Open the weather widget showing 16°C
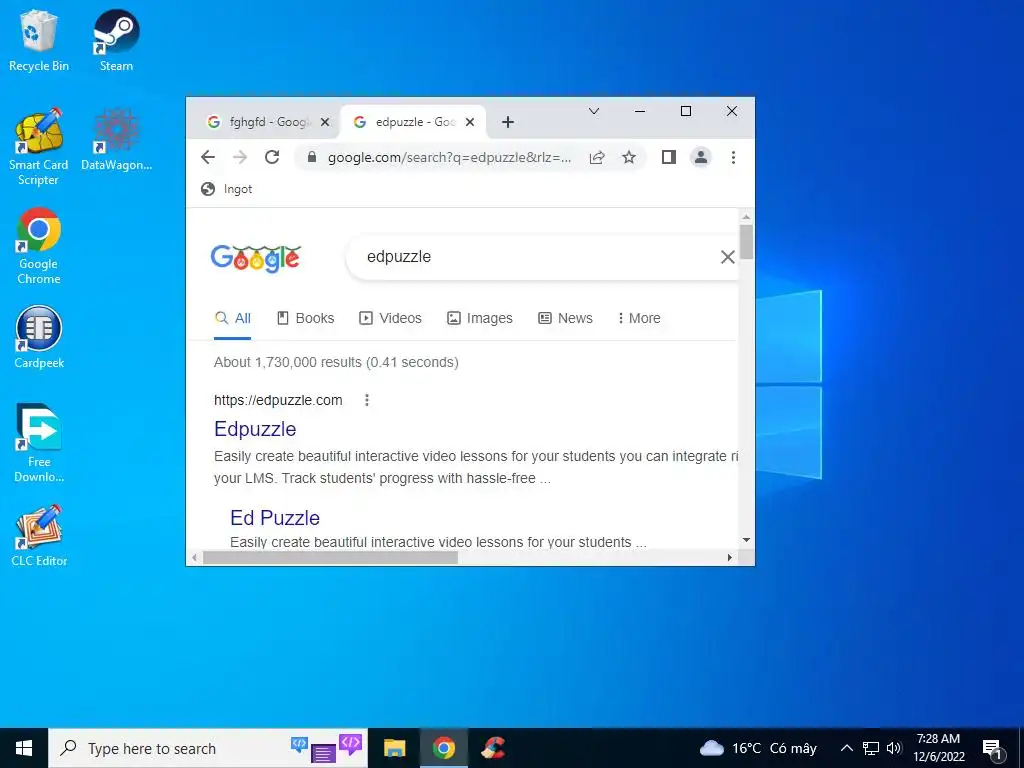The width and height of the screenshot is (1024, 768). pyautogui.click(x=758, y=748)
